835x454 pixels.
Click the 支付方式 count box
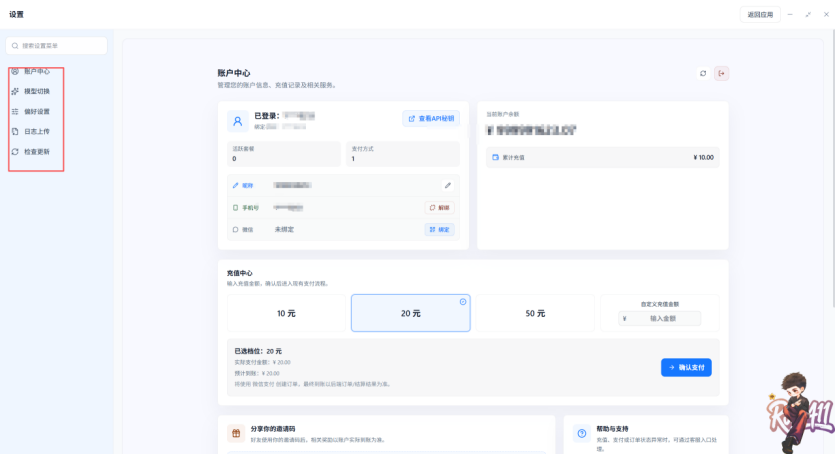403,154
